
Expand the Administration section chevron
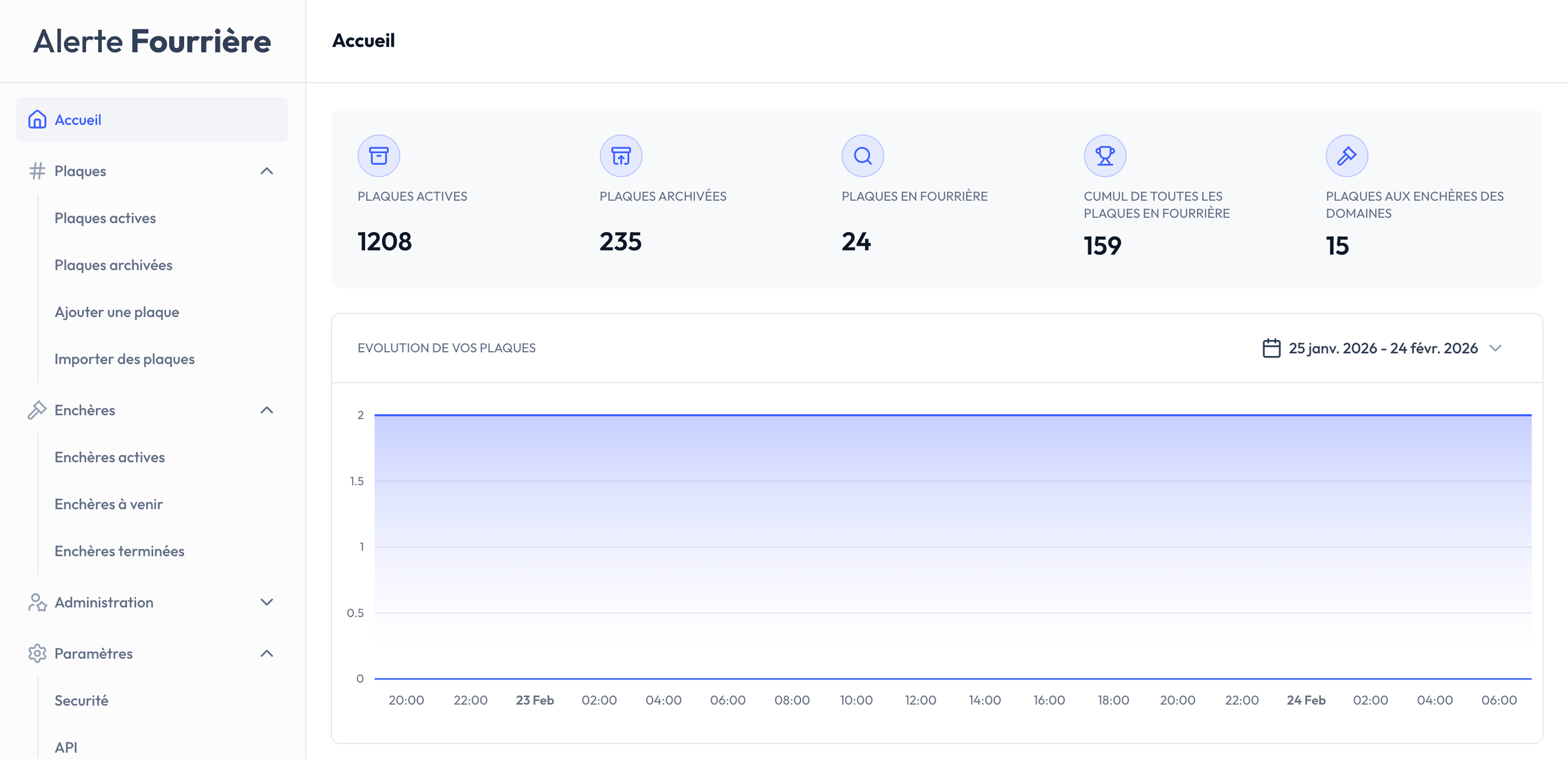point(267,602)
